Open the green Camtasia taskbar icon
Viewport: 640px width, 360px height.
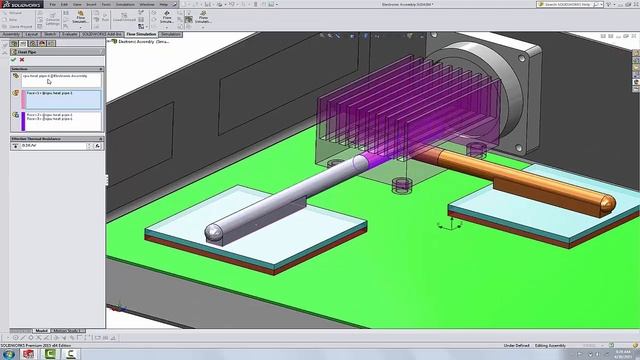pos(50,354)
